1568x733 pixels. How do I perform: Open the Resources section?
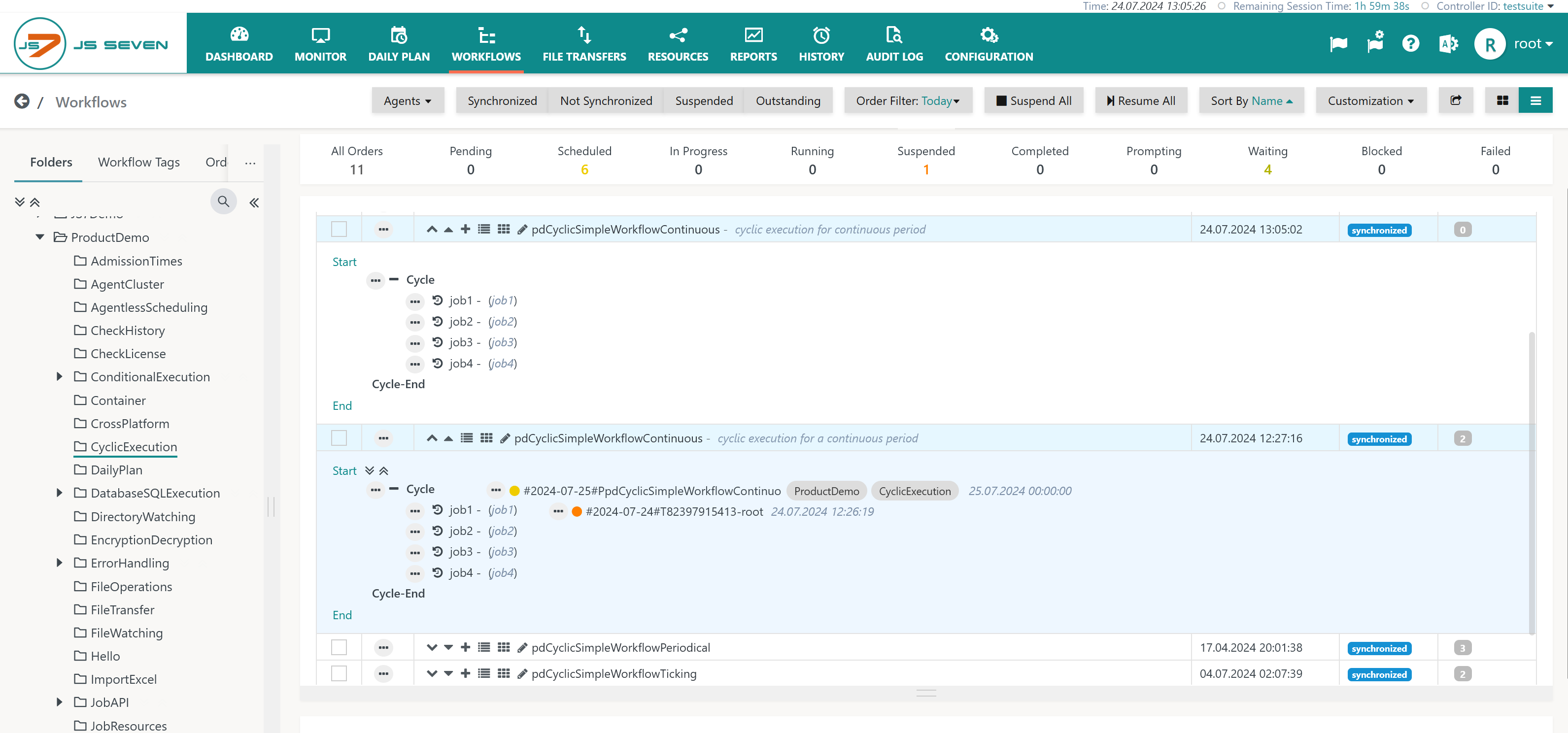tap(678, 44)
